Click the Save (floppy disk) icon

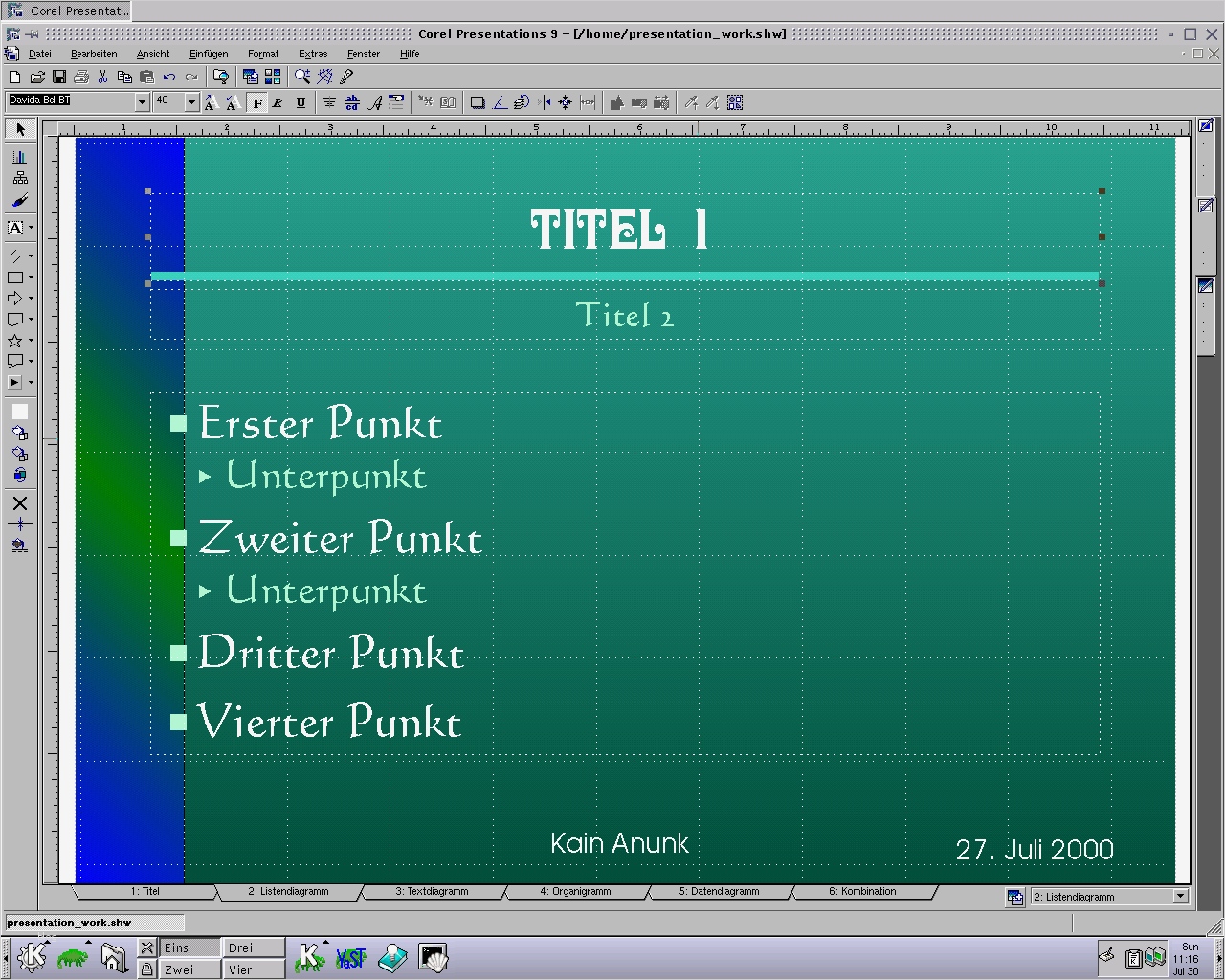tap(59, 77)
